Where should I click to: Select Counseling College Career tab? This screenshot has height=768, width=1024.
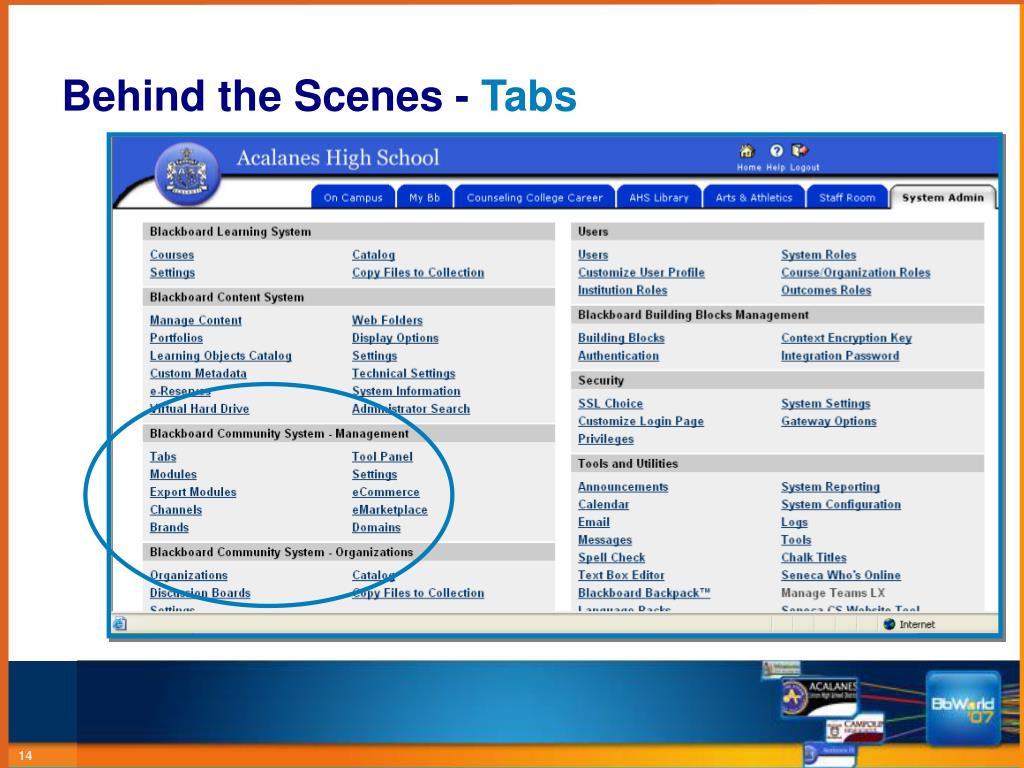pos(534,197)
